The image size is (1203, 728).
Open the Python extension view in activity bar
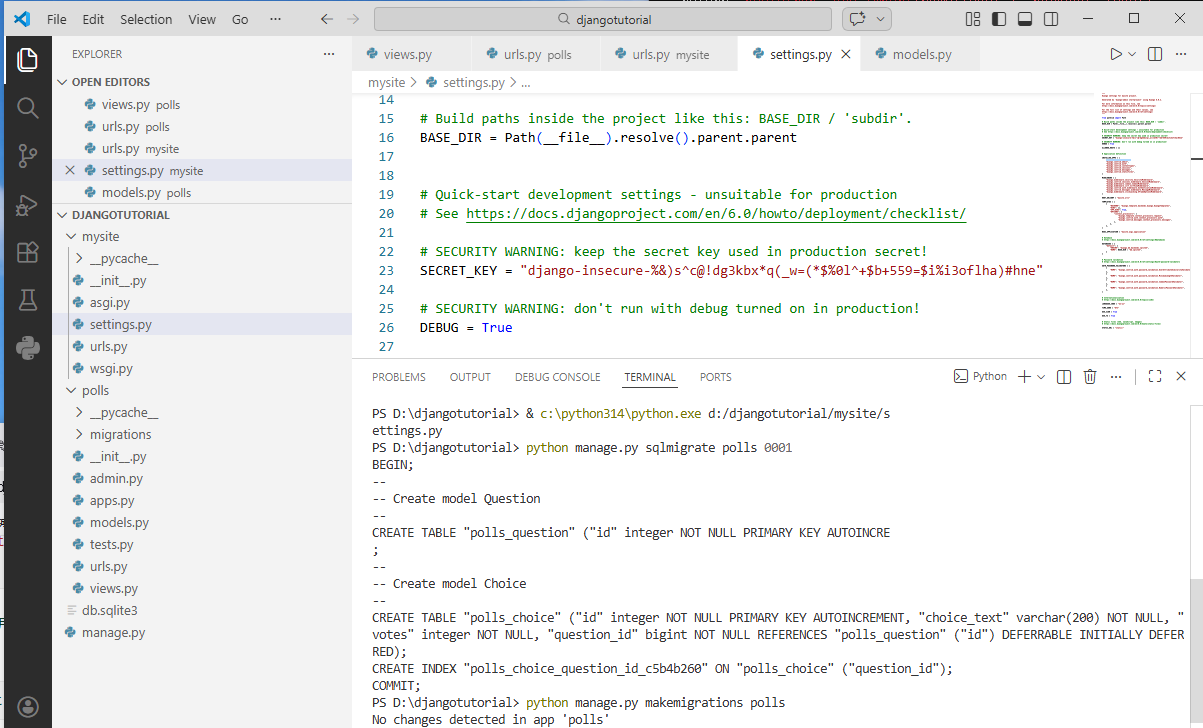pyautogui.click(x=27, y=348)
